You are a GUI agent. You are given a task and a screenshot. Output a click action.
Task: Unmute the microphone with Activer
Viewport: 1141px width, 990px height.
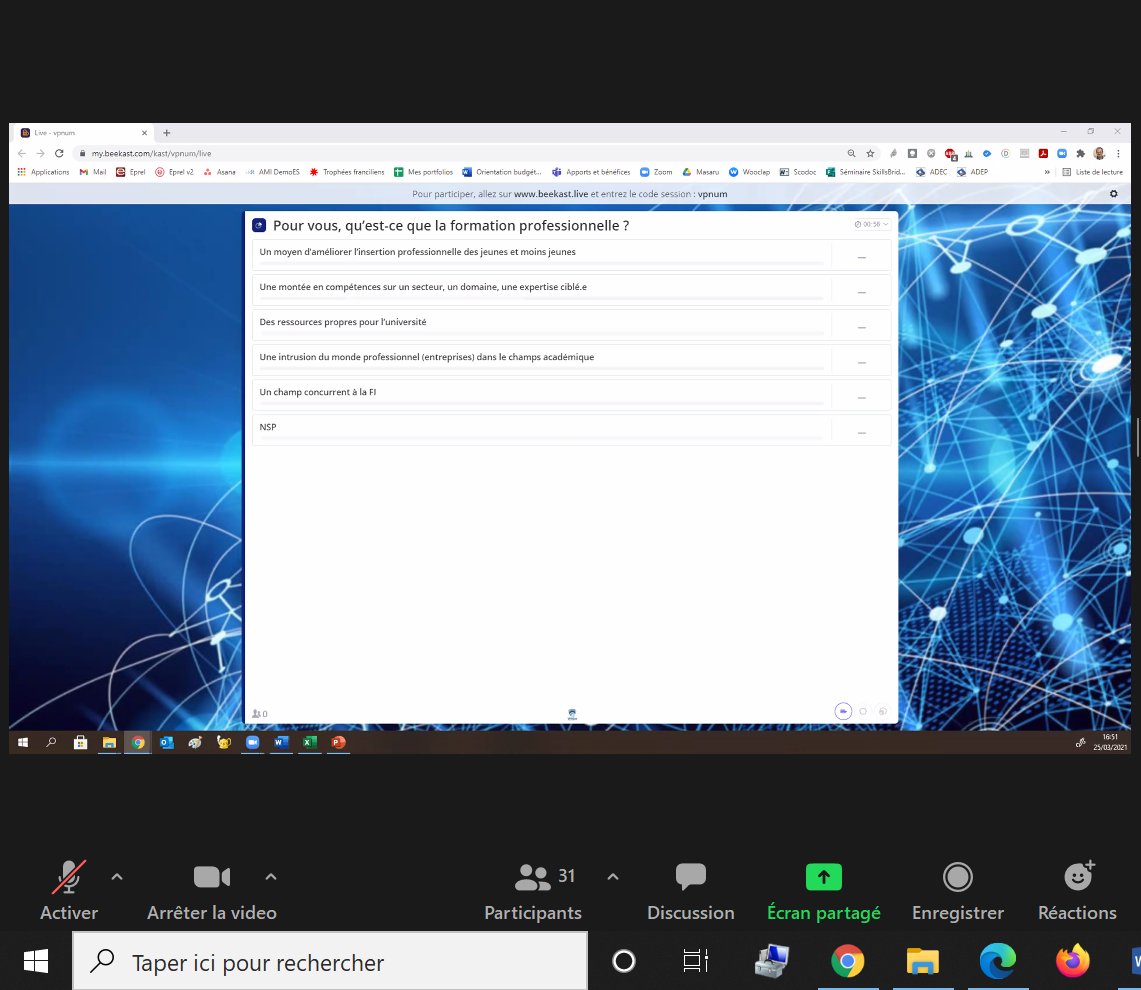click(69, 890)
